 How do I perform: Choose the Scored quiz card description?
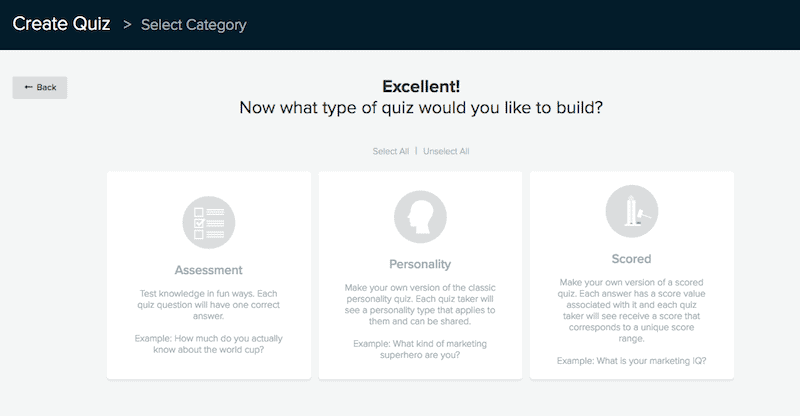click(632, 310)
